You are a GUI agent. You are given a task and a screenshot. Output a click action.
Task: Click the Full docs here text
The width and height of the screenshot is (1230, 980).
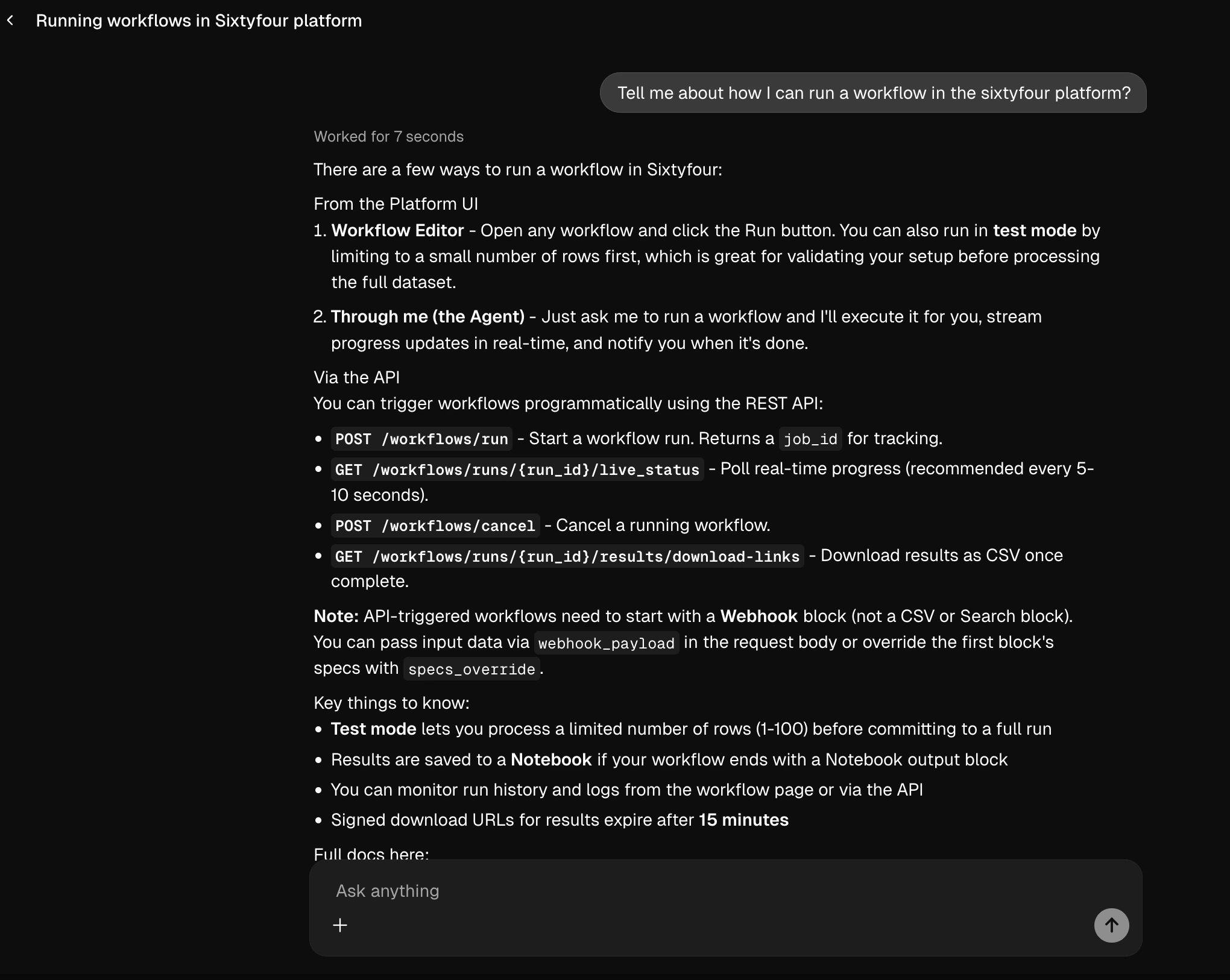point(371,853)
